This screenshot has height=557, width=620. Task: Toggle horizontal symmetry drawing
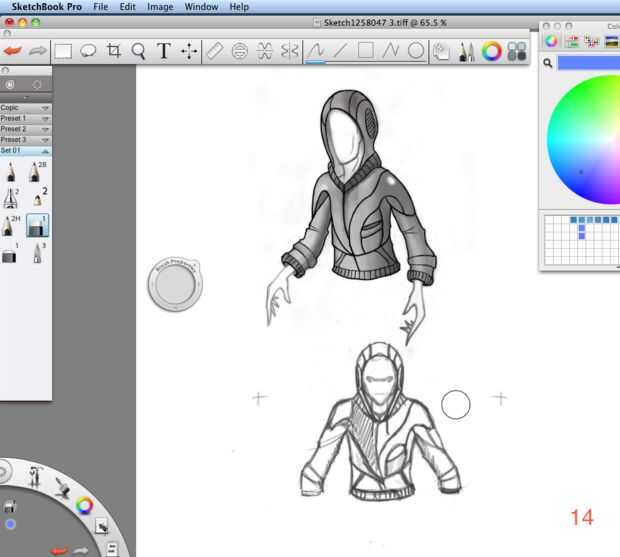pos(265,50)
